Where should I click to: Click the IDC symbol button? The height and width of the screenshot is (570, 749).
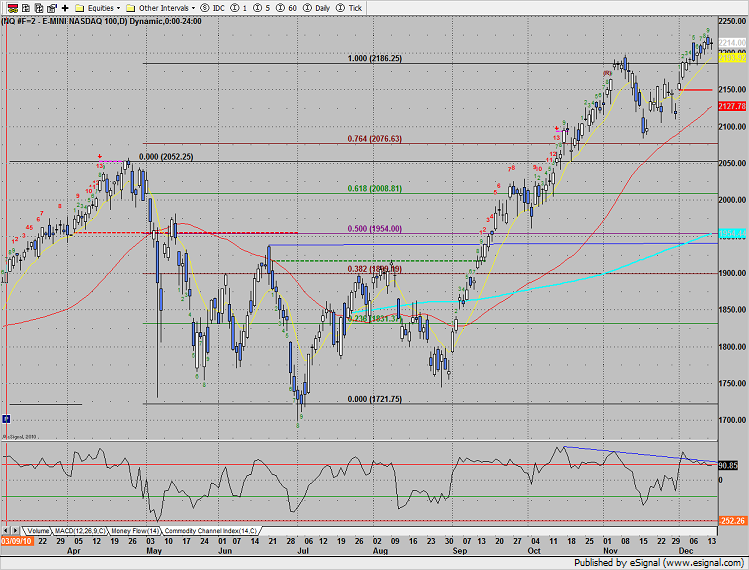tap(213, 8)
